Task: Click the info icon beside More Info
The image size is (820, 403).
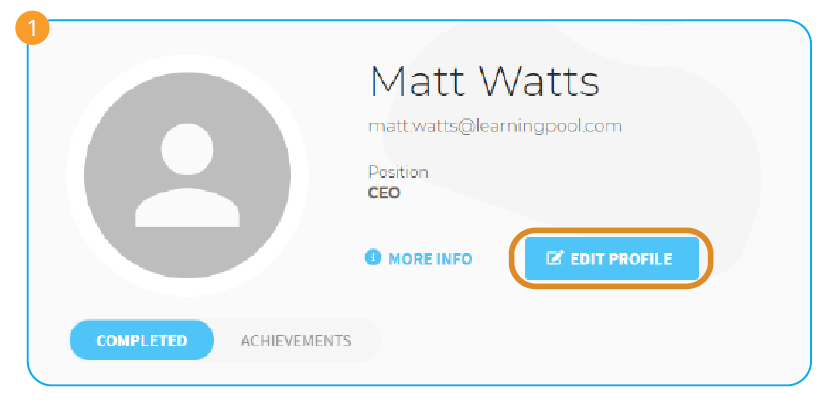Action: pos(372,258)
